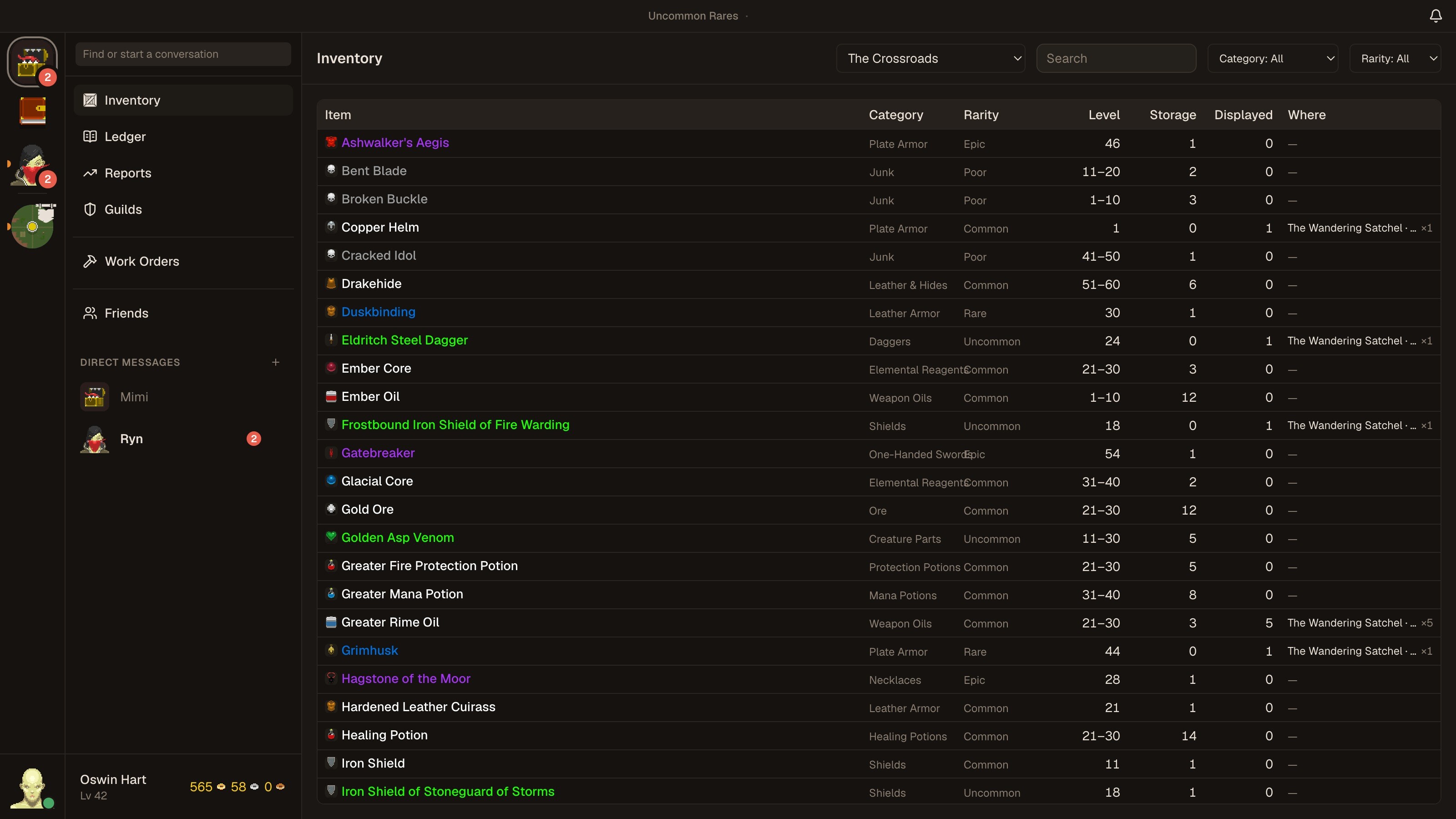The height and width of the screenshot is (819, 1456).
Task: Sort by the Rarity column header
Action: click(981, 115)
